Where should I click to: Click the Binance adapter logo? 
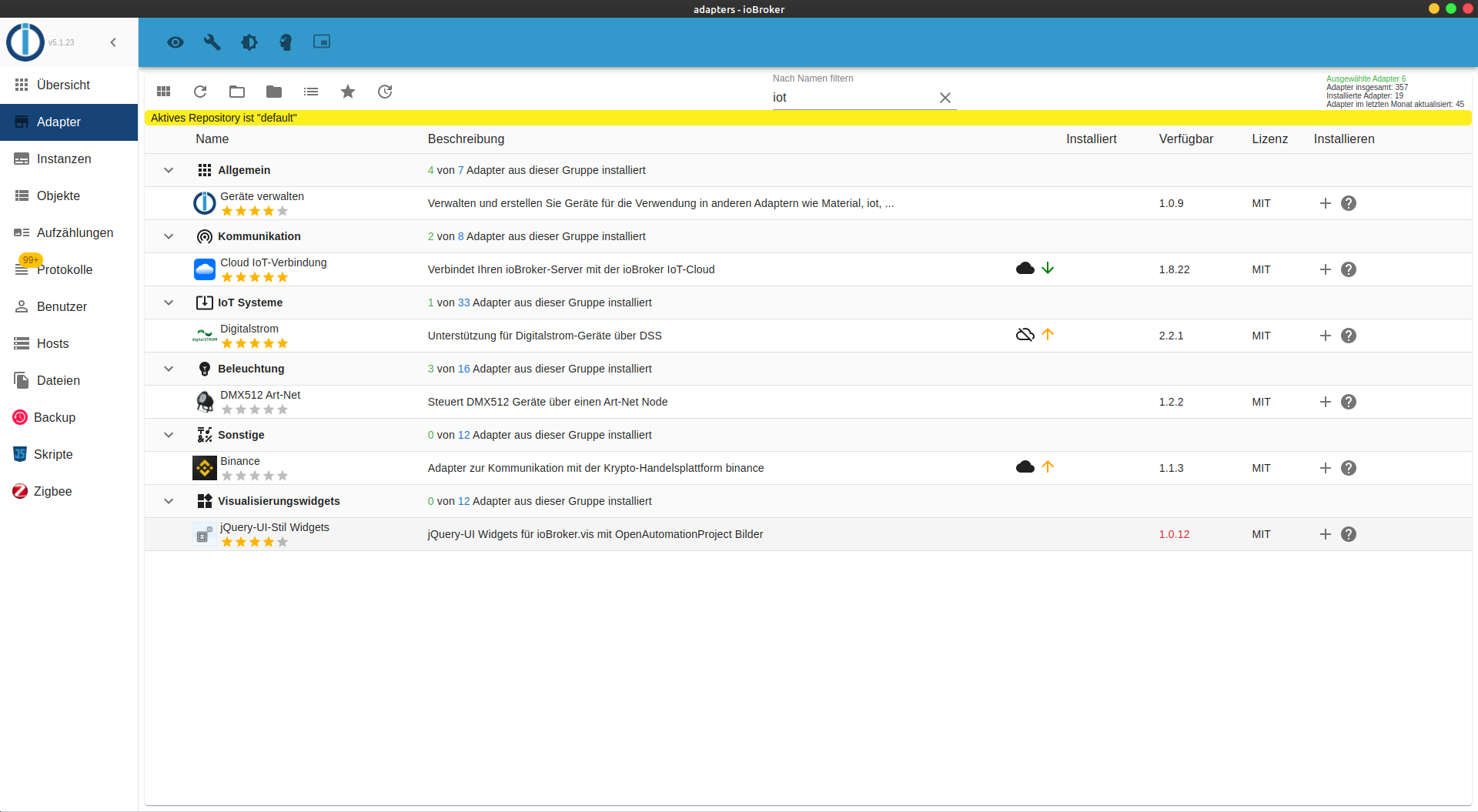[x=205, y=468]
